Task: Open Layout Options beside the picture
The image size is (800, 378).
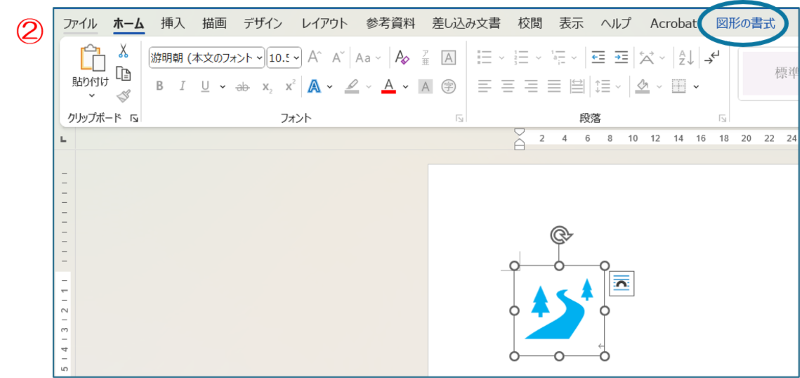Action: [622, 284]
